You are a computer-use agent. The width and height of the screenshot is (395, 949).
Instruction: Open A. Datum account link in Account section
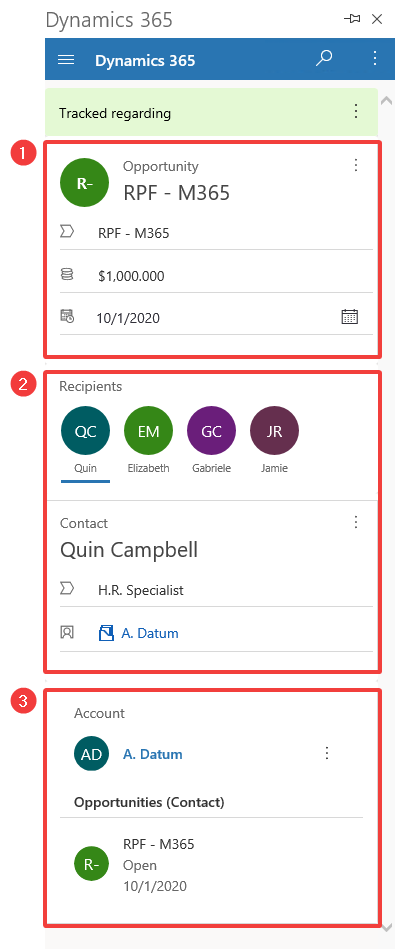tap(153, 754)
